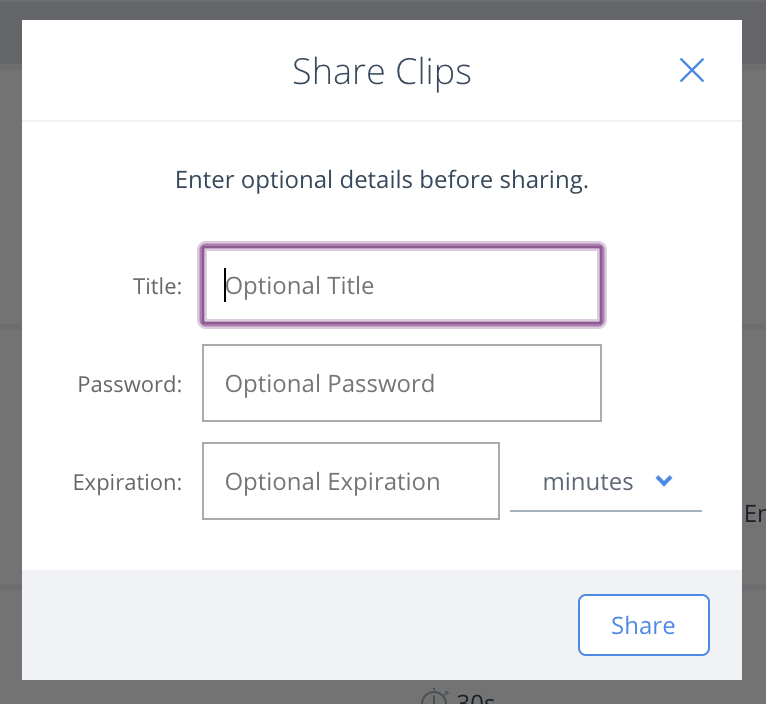
Task: Close the Share Clips dialog
Action: pos(692,70)
